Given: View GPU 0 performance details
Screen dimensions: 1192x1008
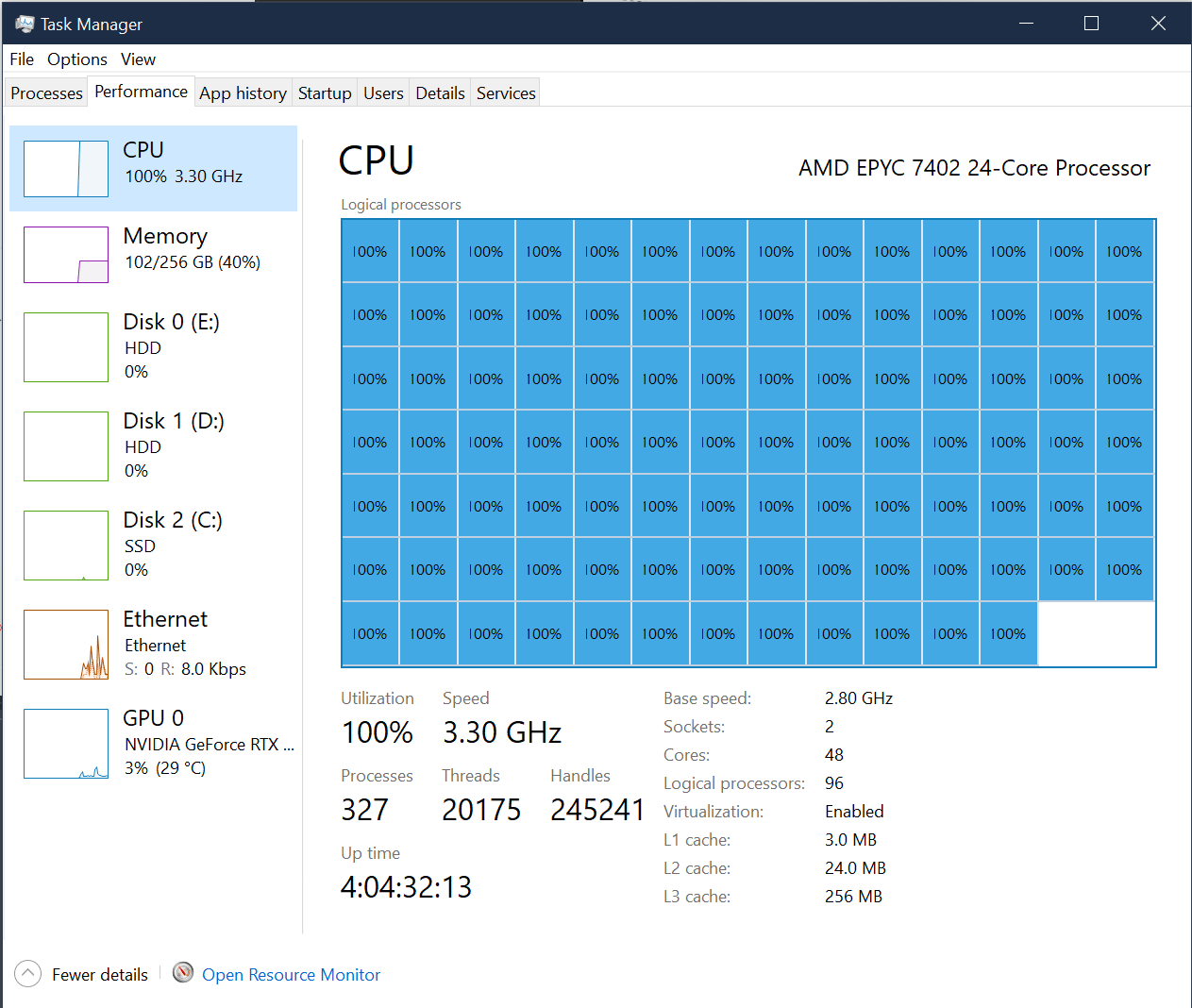Looking at the screenshot, I should coord(151,742).
